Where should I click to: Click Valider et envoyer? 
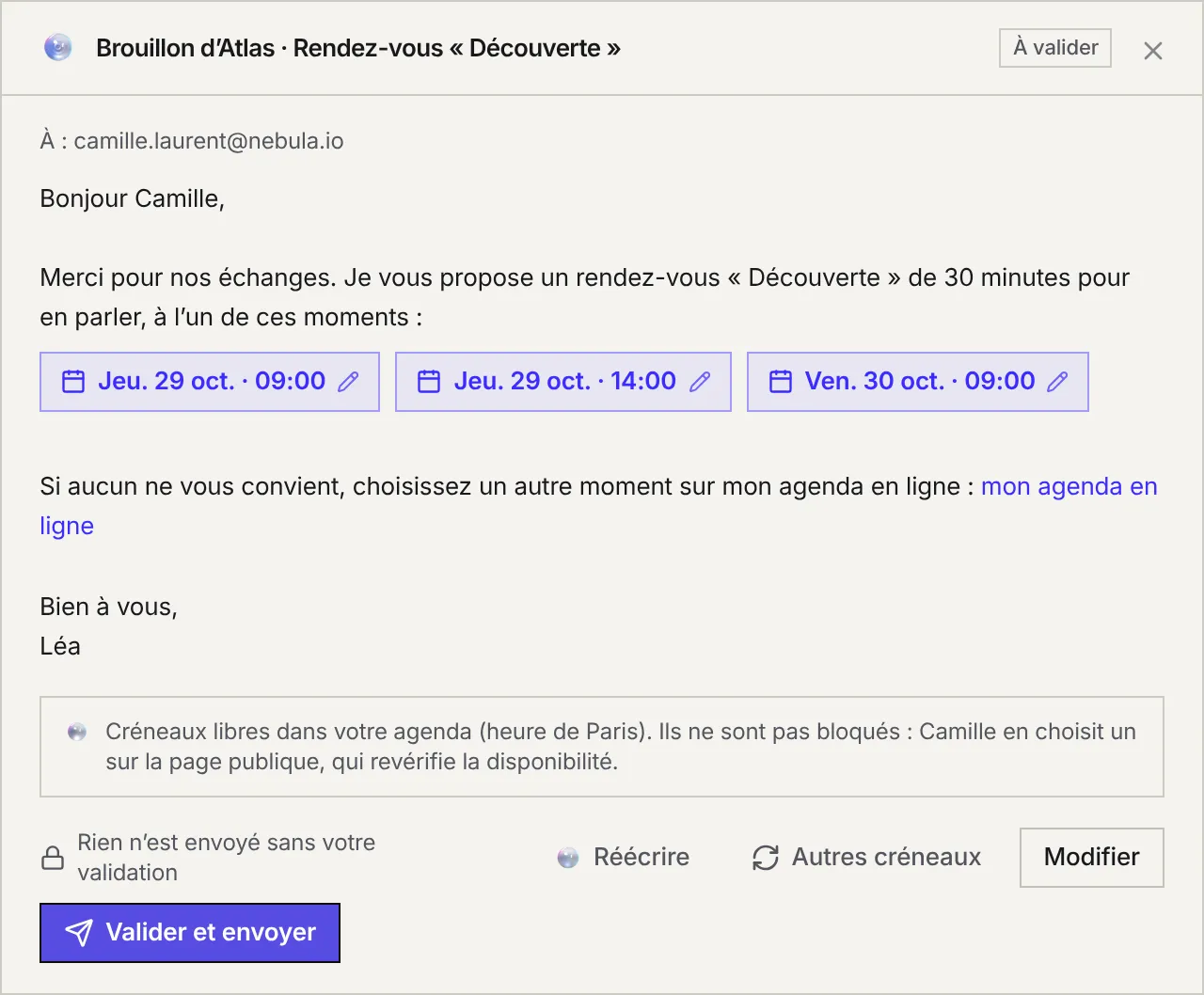point(190,933)
